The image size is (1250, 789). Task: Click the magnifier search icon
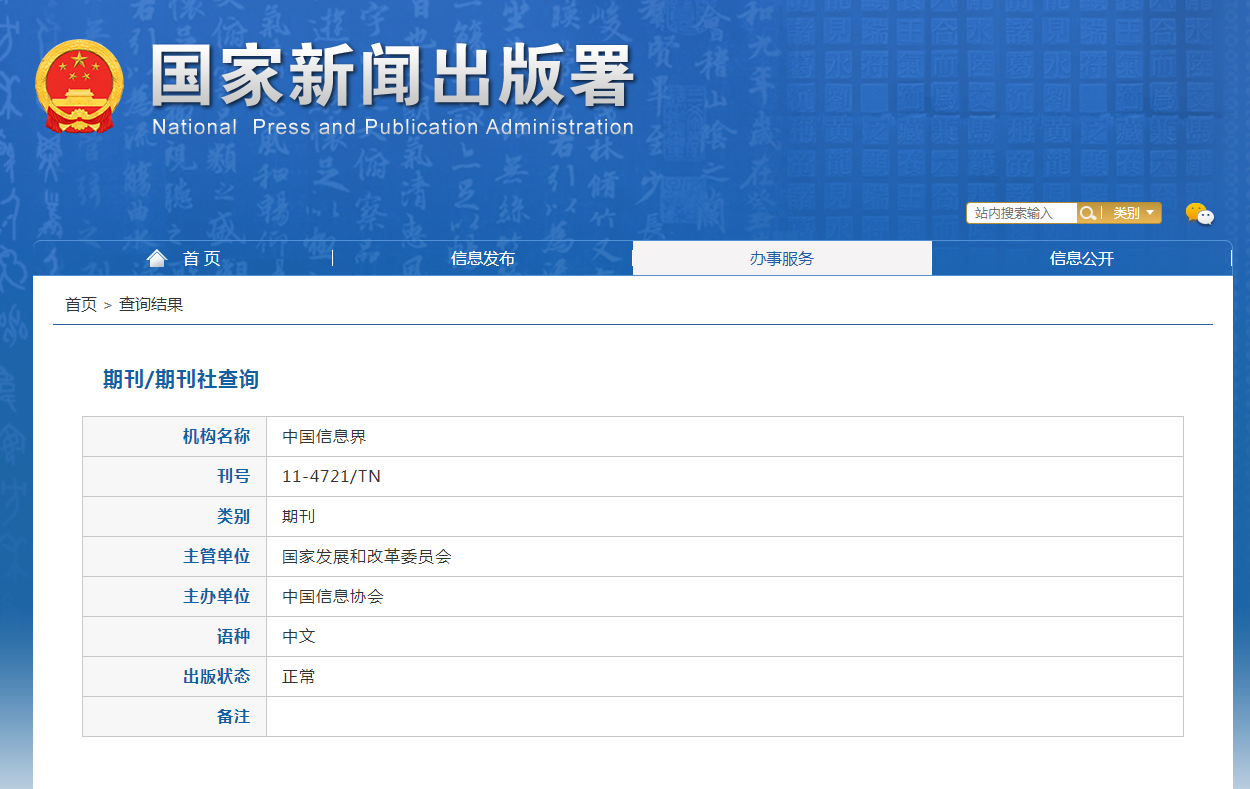(x=1087, y=213)
